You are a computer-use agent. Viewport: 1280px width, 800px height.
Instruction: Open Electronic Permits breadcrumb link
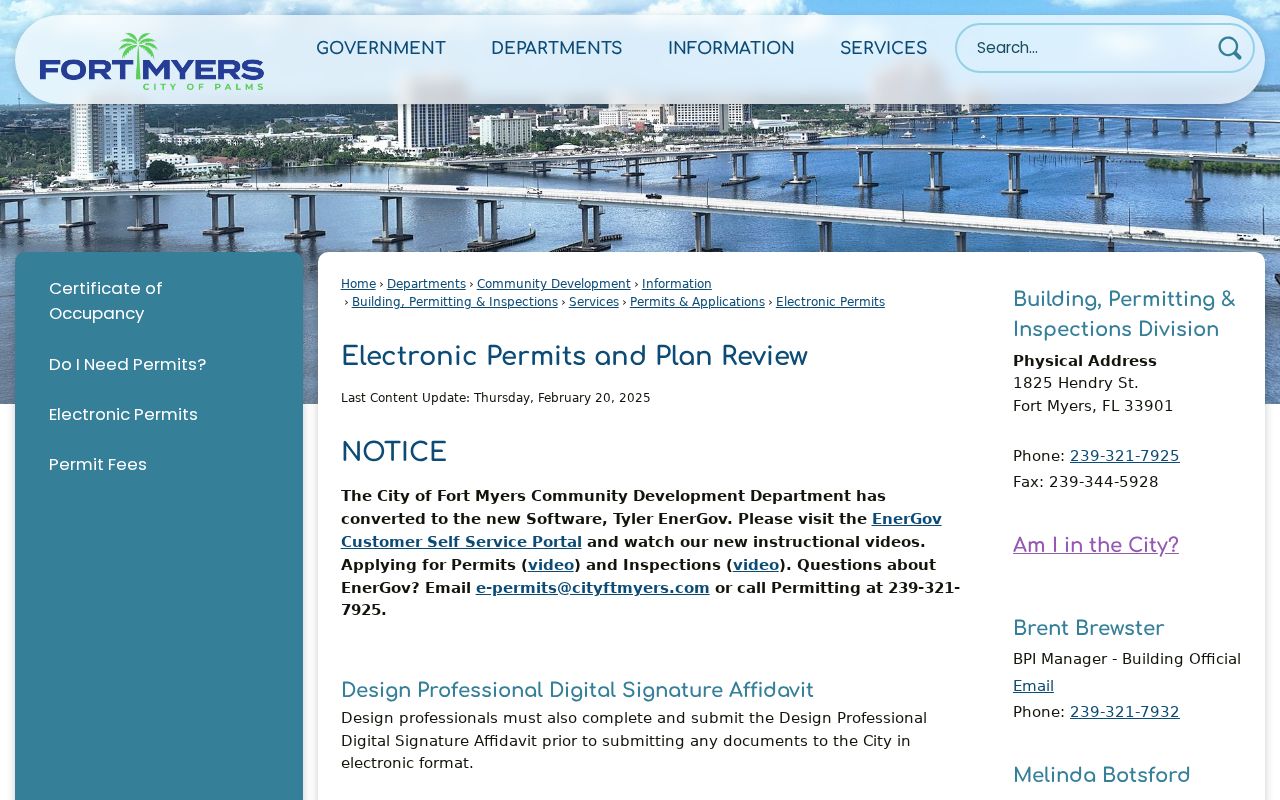tap(830, 302)
